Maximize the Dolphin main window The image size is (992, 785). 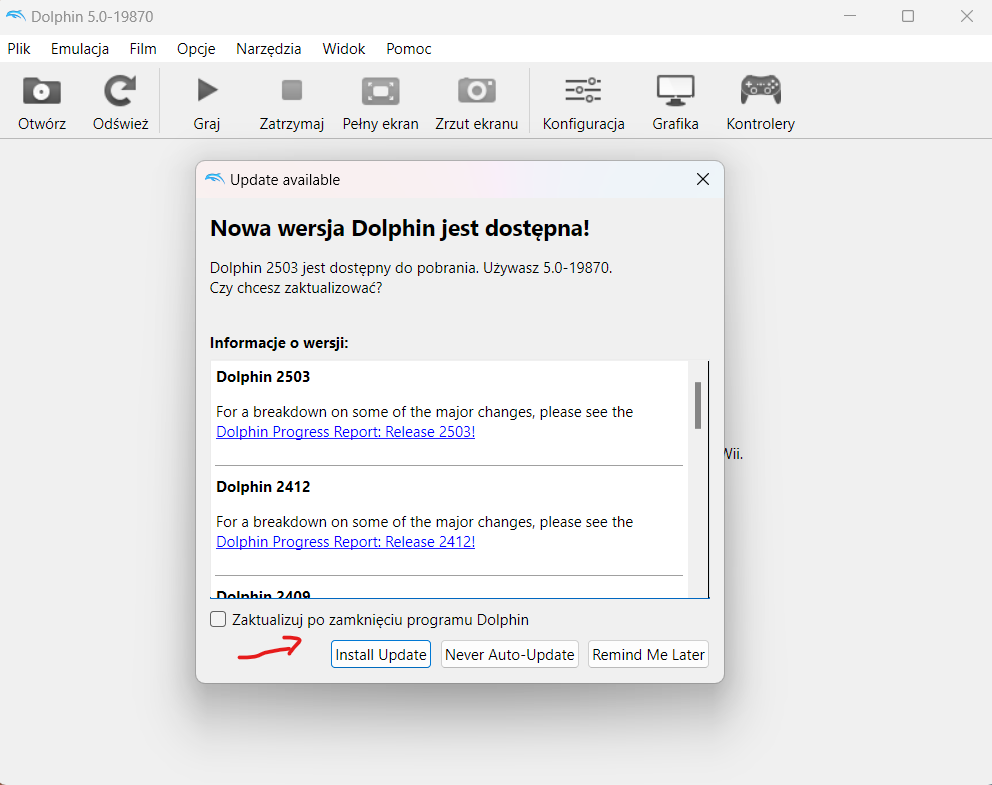pos(908,16)
